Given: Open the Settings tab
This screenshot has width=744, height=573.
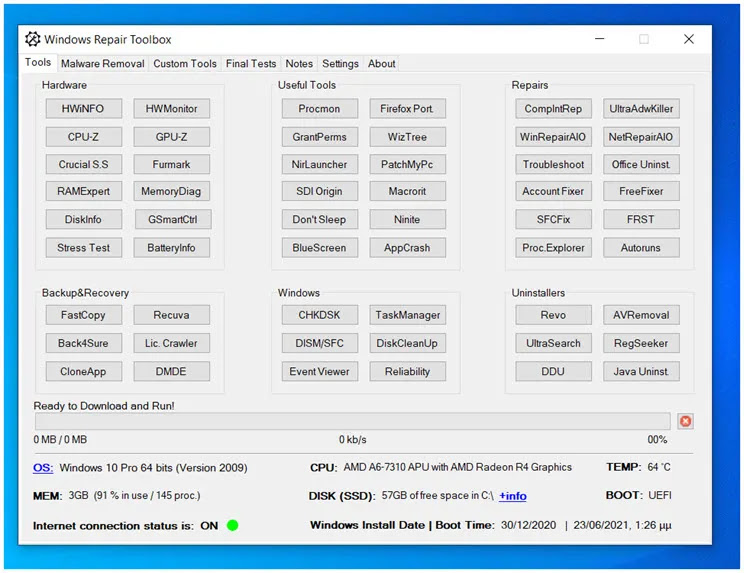Looking at the screenshot, I should (340, 64).
